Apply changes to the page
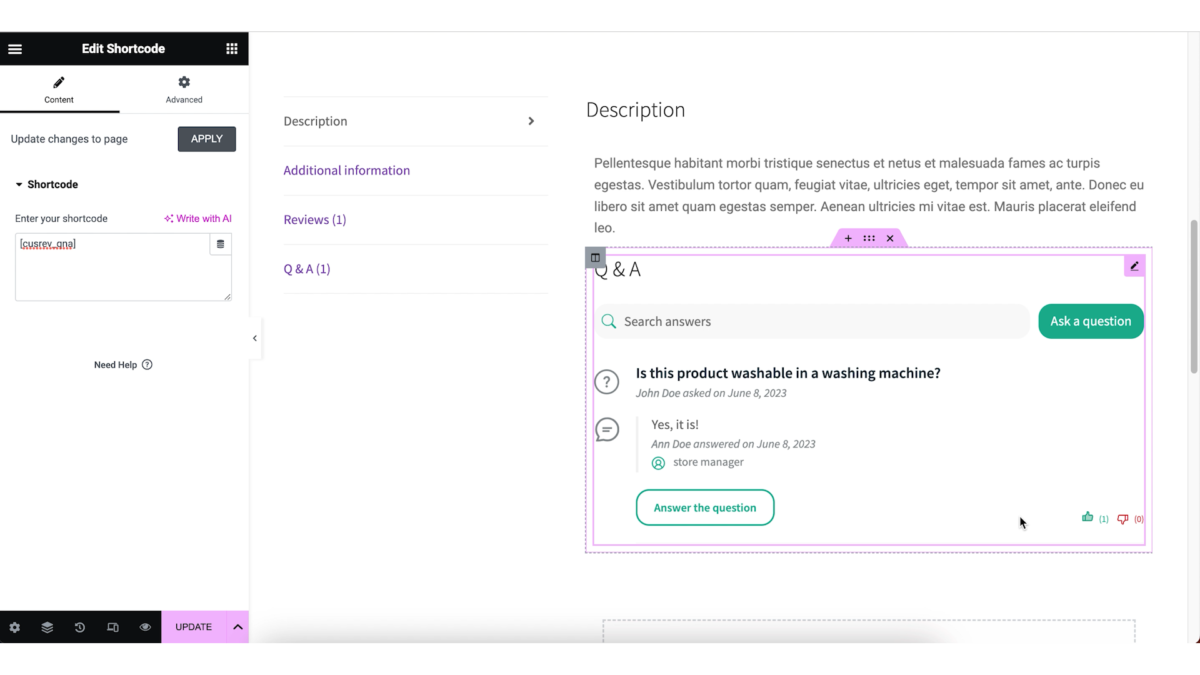 206,139
